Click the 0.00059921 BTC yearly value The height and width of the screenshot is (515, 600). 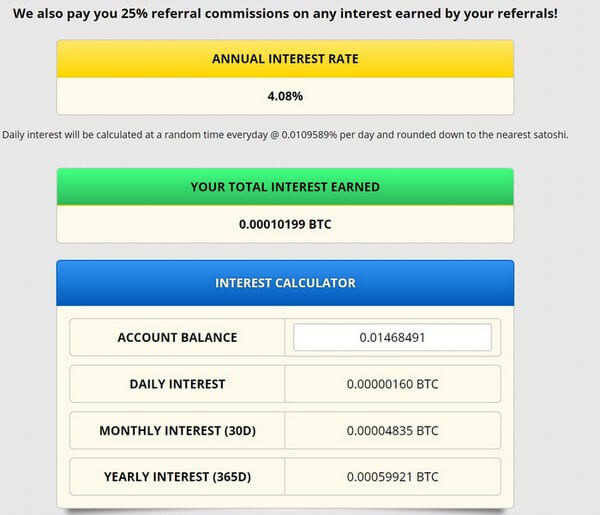(x=392, y=477)
